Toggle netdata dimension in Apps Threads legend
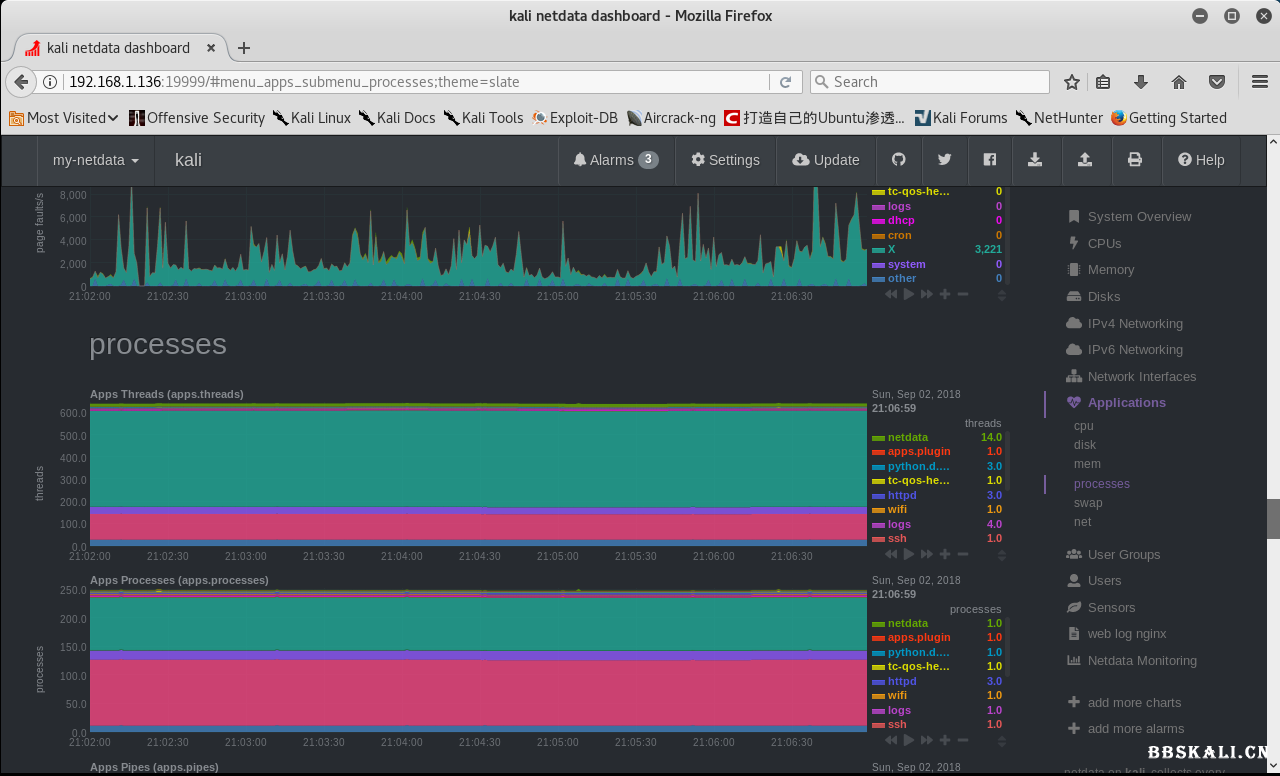Viewport: 1280px width, 776px height. 907,437
